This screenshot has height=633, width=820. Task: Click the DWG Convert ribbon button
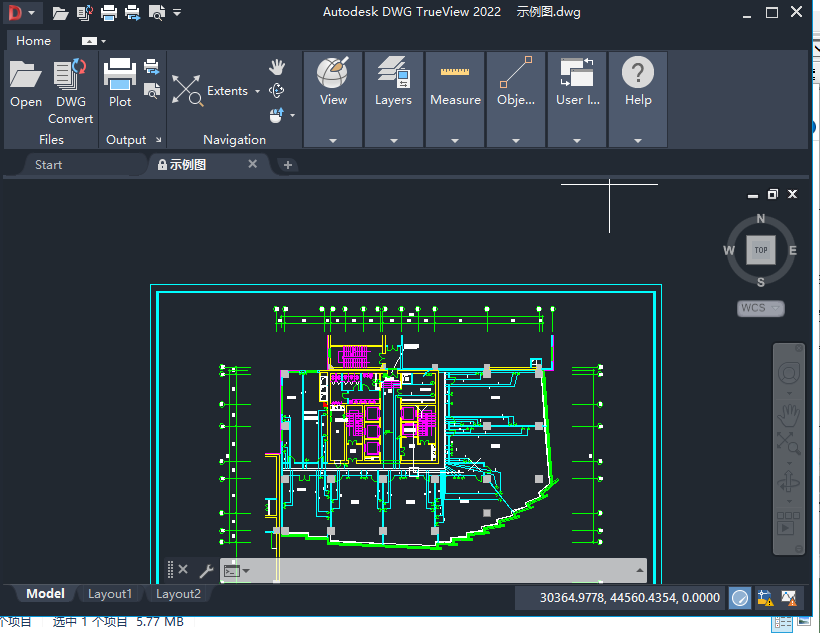pos(71,92)
